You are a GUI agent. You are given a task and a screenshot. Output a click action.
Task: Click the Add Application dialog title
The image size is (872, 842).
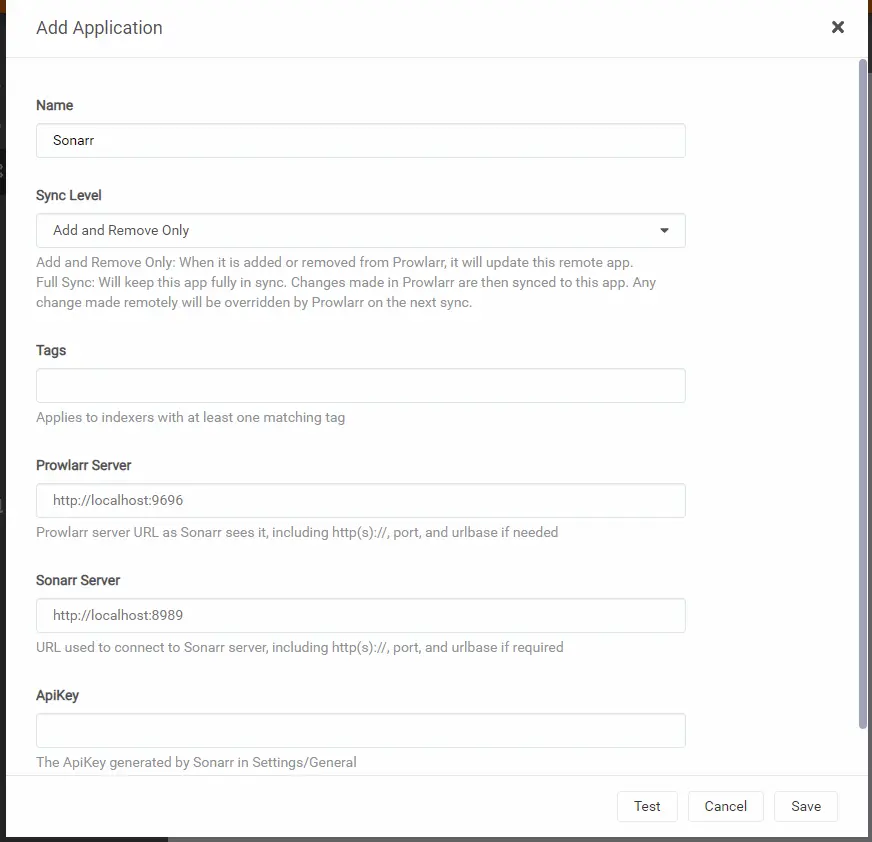(x=99, y=28)
